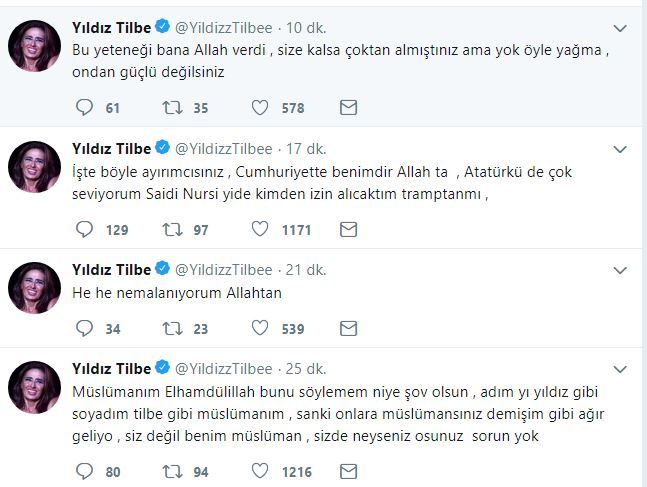Retweet the 'Bu yeteneği bana Allah verdi' tweet
Image resolution: width=647 pixels, height=487 pixels.
[x=173, y=107]
